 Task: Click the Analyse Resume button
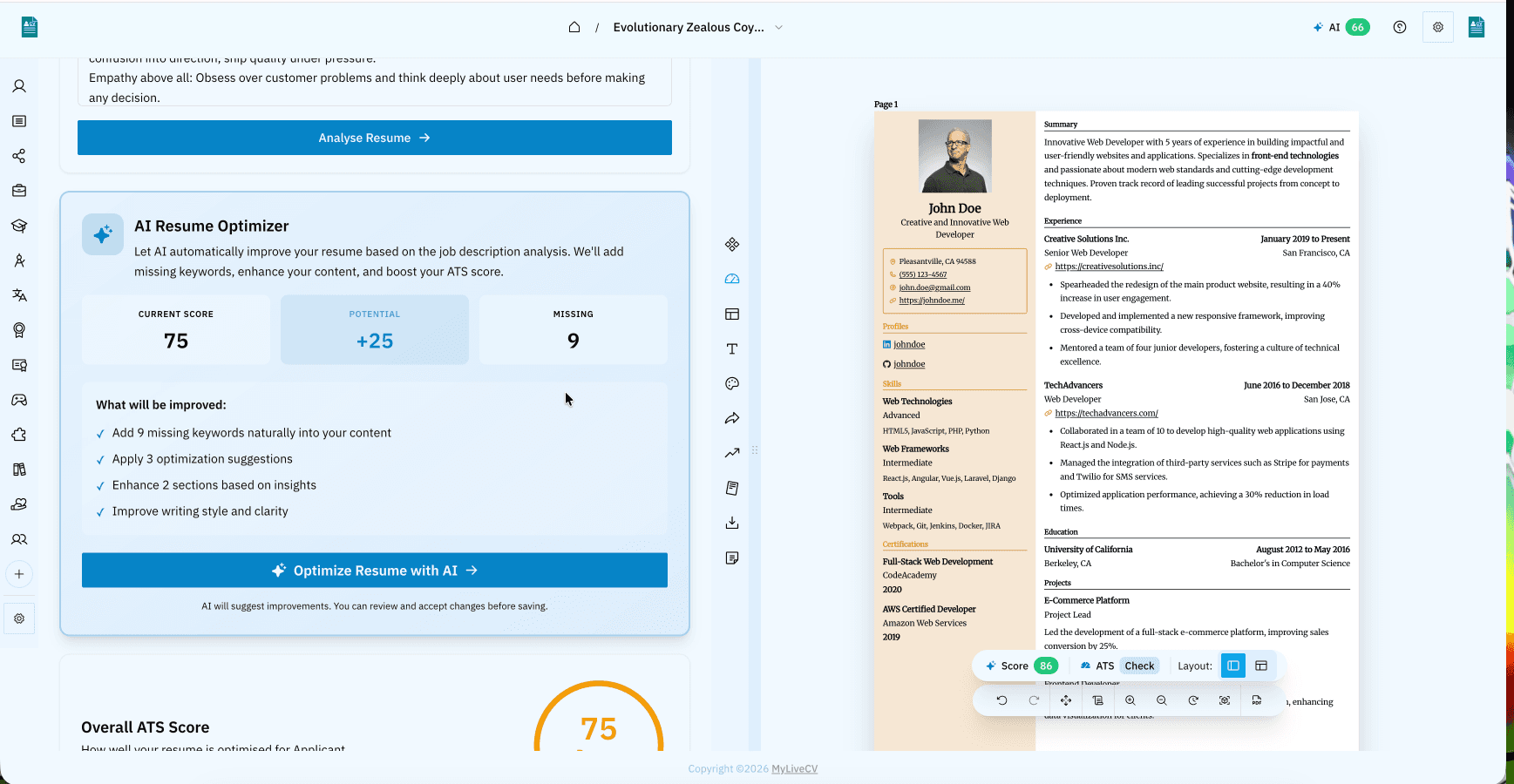tap(375, 138)
